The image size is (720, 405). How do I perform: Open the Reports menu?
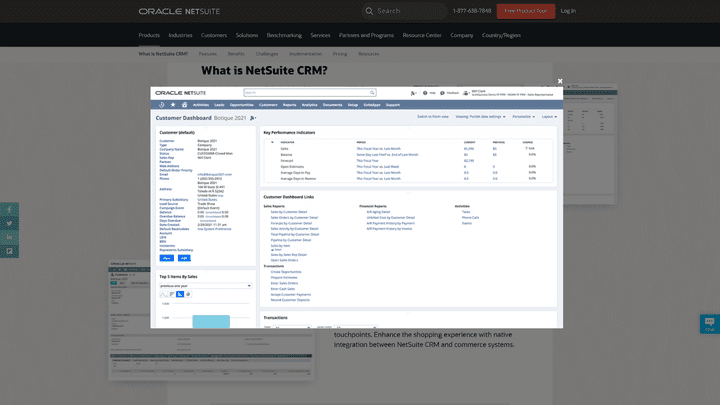click(289, 105)
